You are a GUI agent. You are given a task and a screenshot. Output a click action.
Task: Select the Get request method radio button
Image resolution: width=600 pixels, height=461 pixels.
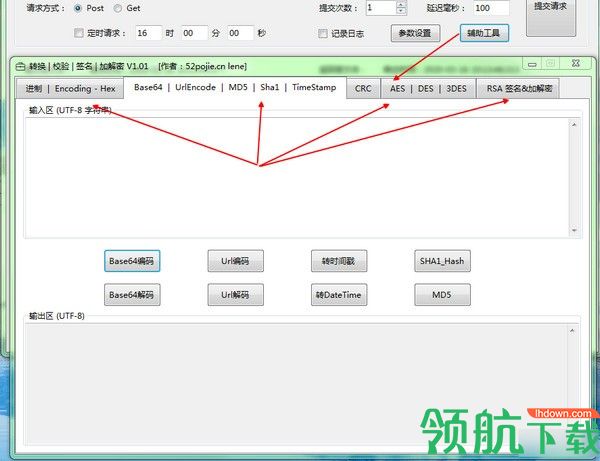pos(117,8)
